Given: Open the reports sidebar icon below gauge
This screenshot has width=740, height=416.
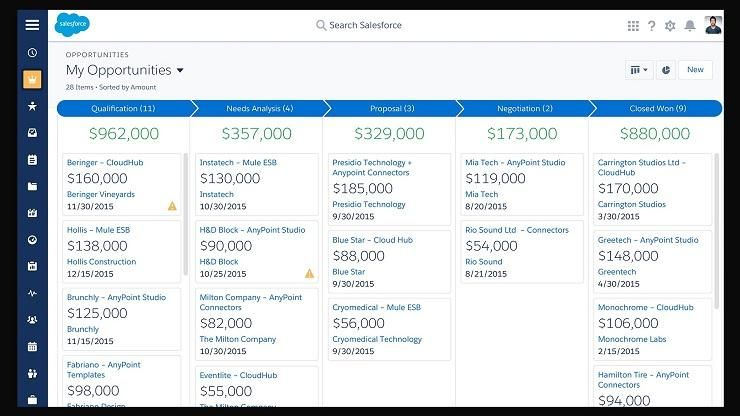Looking at the screenshot, I should click(32, 266).
